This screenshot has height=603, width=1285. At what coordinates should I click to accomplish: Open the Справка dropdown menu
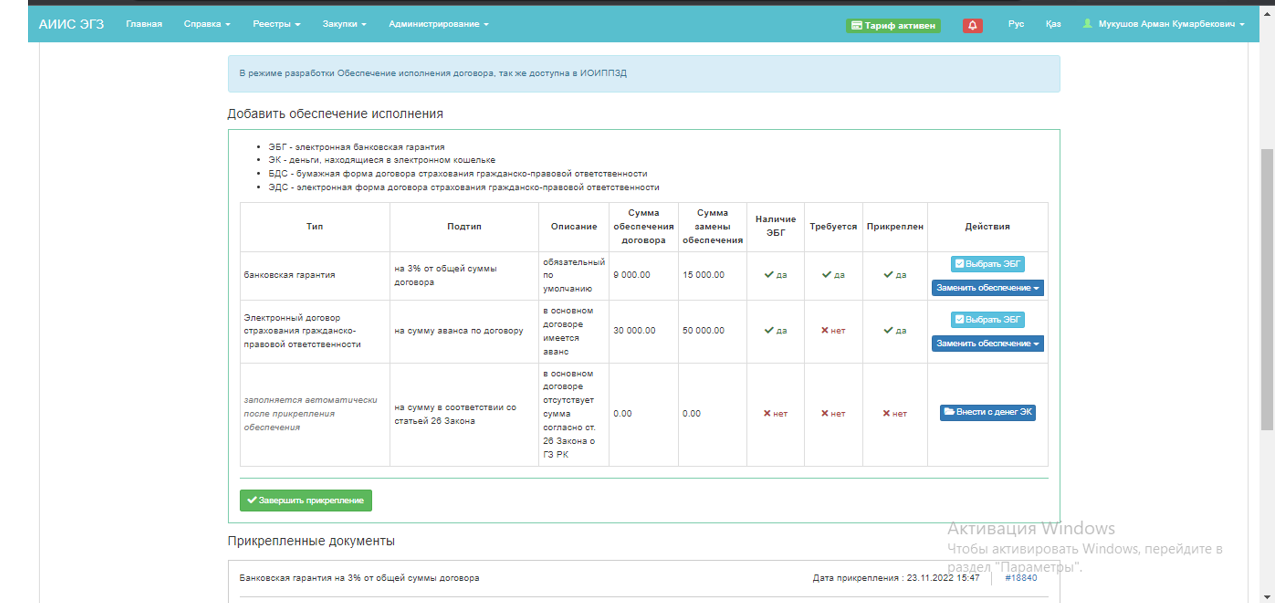(207, 24)
